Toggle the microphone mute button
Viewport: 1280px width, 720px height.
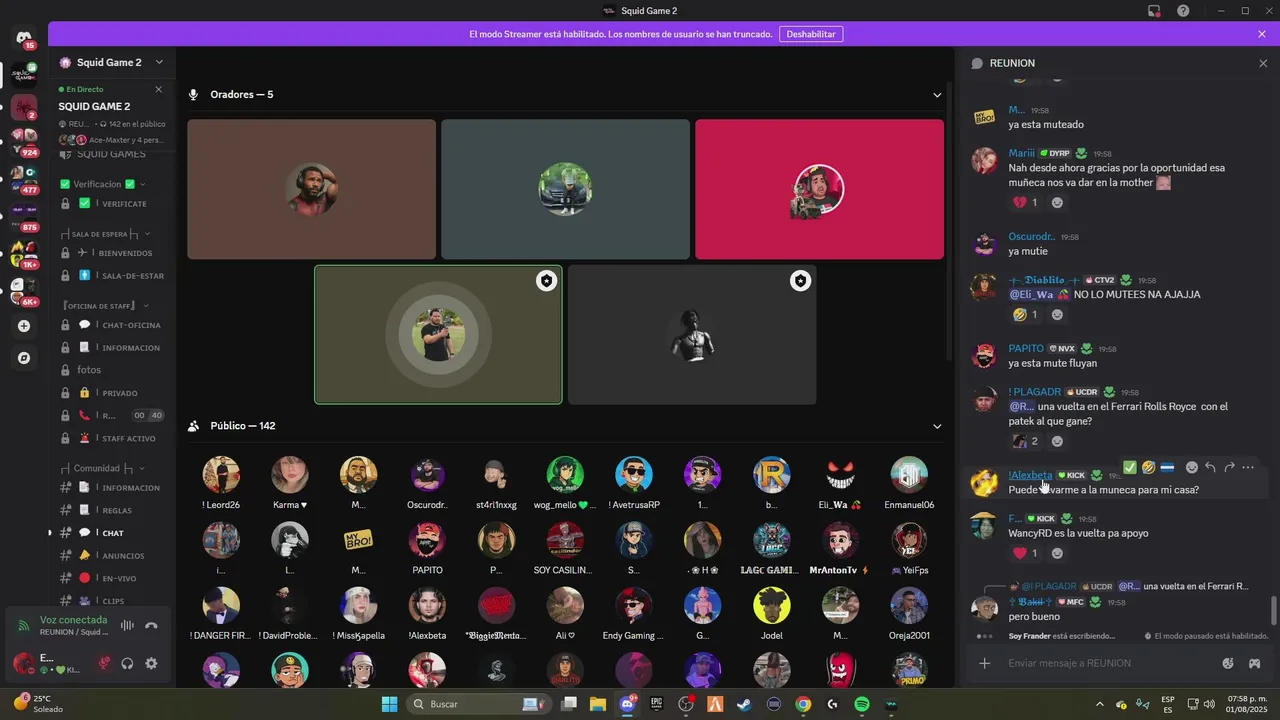tap(103, 663)
